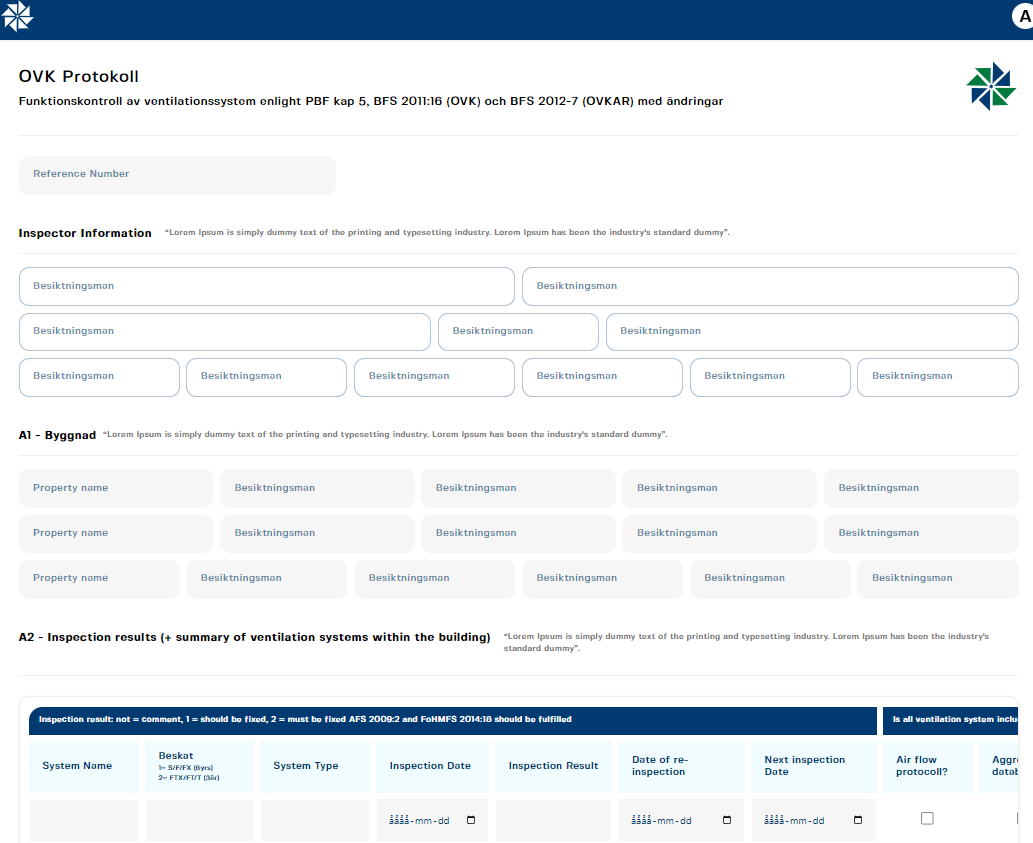Open calendar picker for Next inspection Date
The image size is (1033, 843).
click(x=858, y=820)
